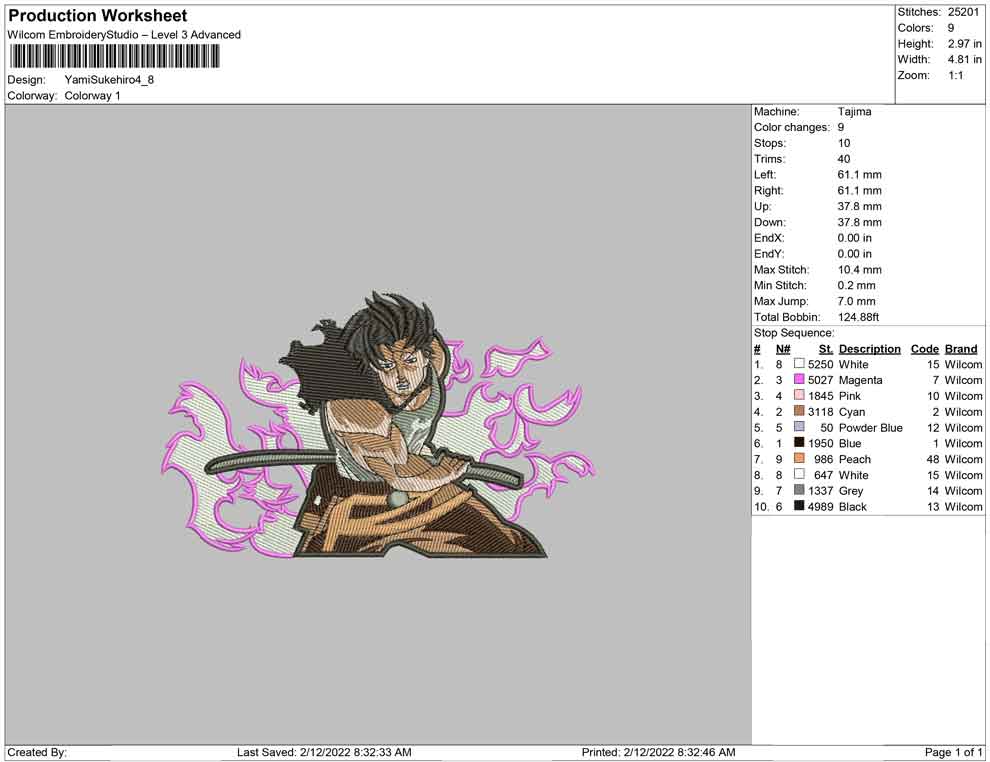Select the Zoom value '1:1'

click(955, 75)
